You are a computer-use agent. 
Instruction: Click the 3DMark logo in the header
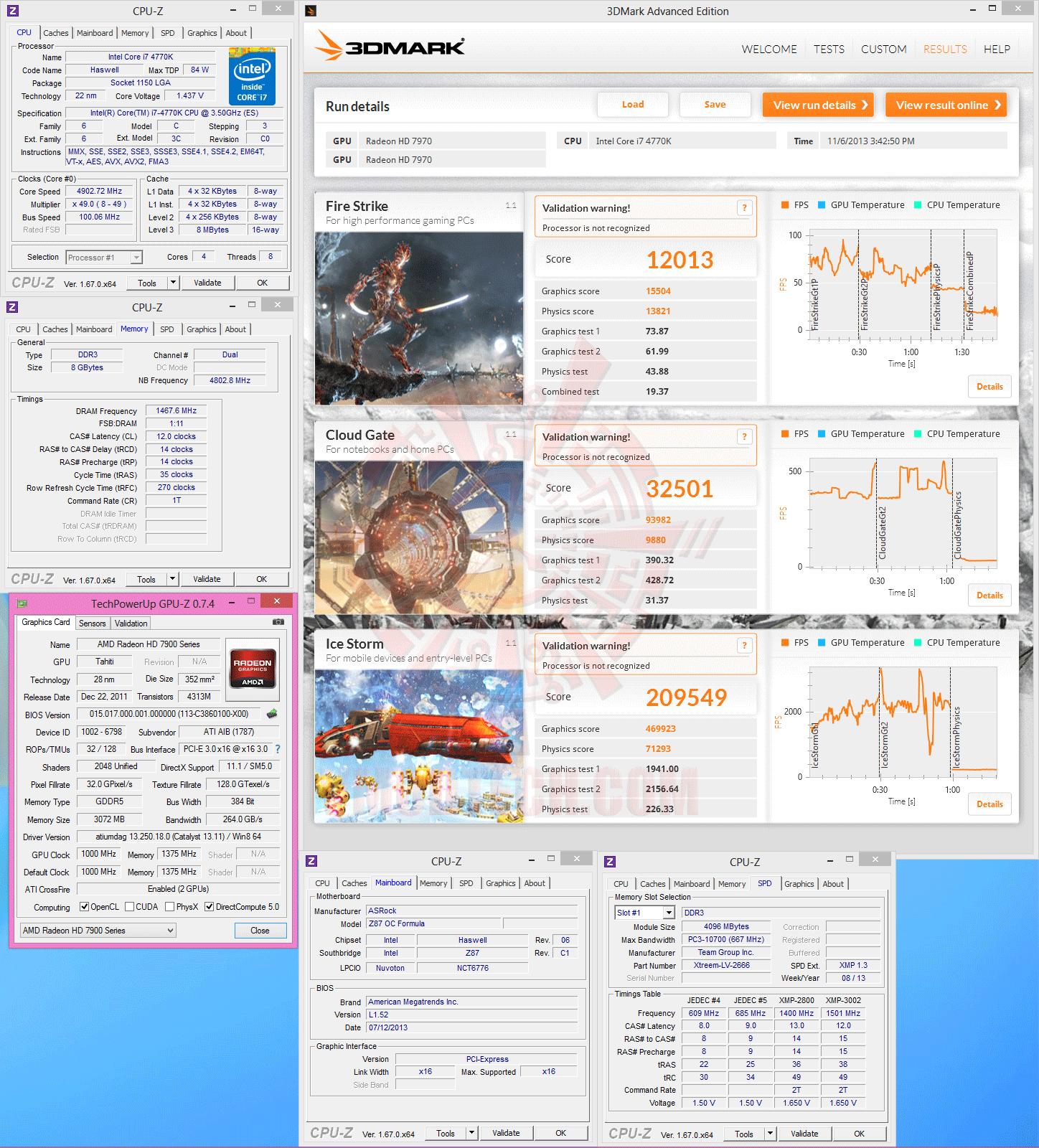click(x=390, y=47)
